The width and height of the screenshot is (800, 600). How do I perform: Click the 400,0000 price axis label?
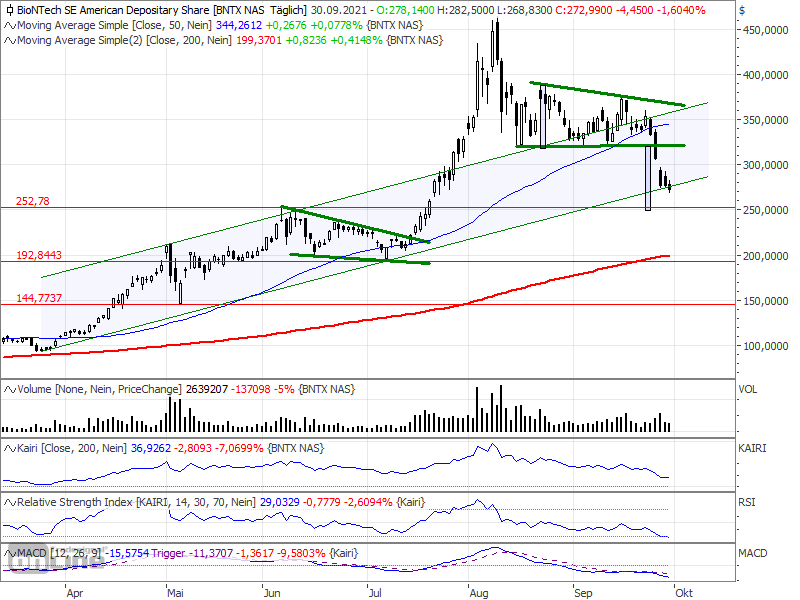(x=766, y=76)
